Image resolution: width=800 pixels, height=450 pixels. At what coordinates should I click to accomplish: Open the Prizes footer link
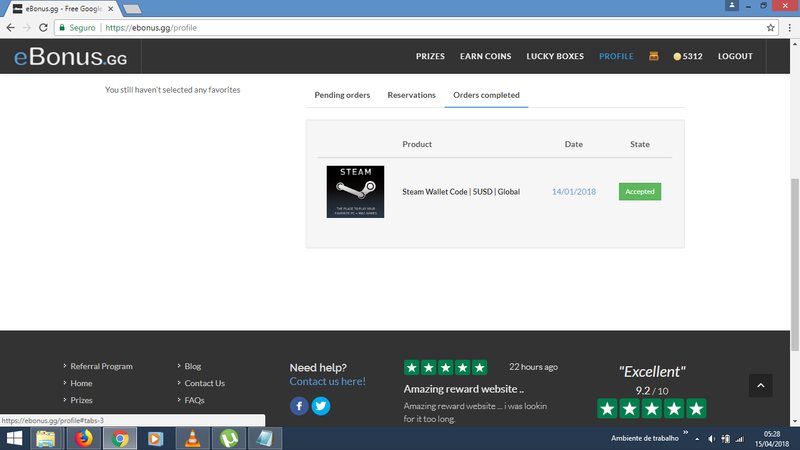pos(81,400)
